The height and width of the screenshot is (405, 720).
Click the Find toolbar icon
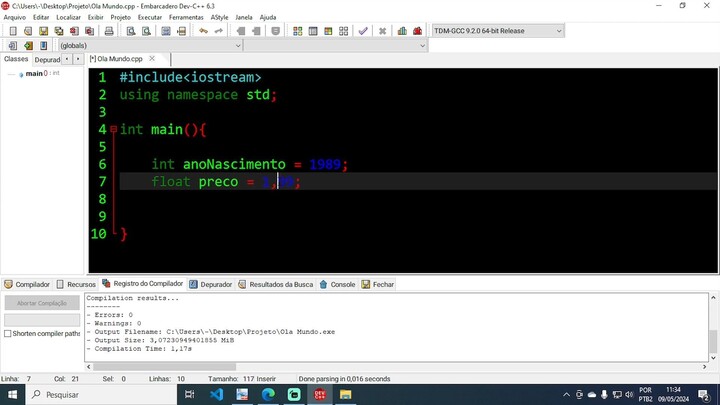131,31
